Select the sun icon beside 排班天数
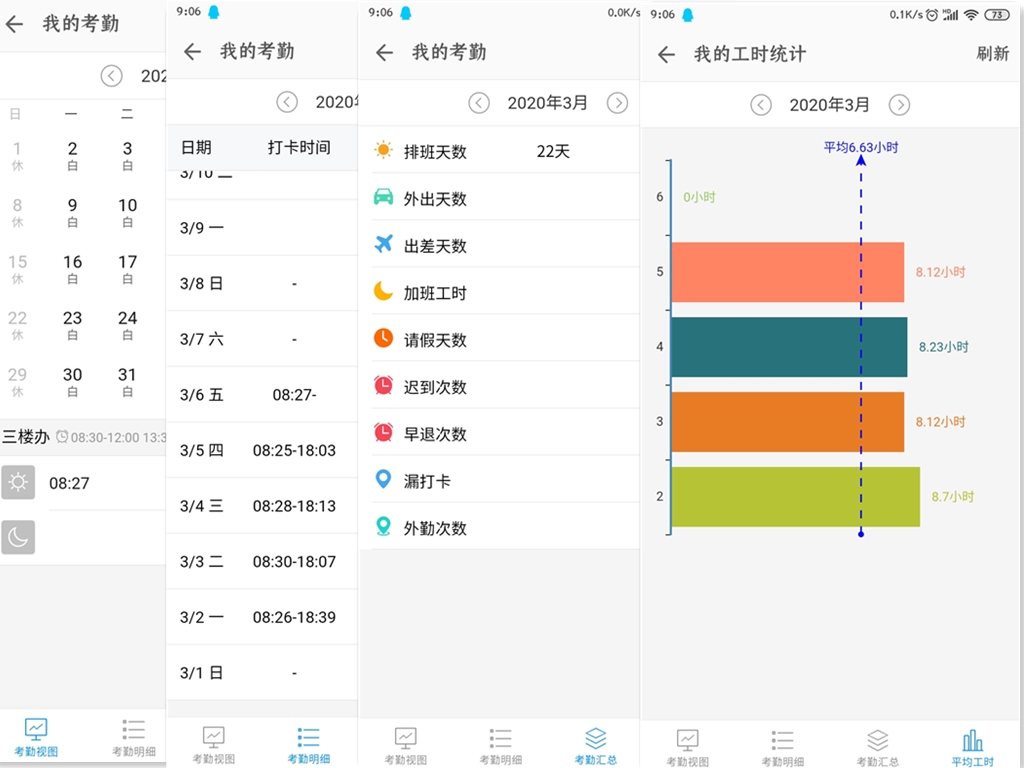Viewport: 1024px width, 768px height. [384, 151]
